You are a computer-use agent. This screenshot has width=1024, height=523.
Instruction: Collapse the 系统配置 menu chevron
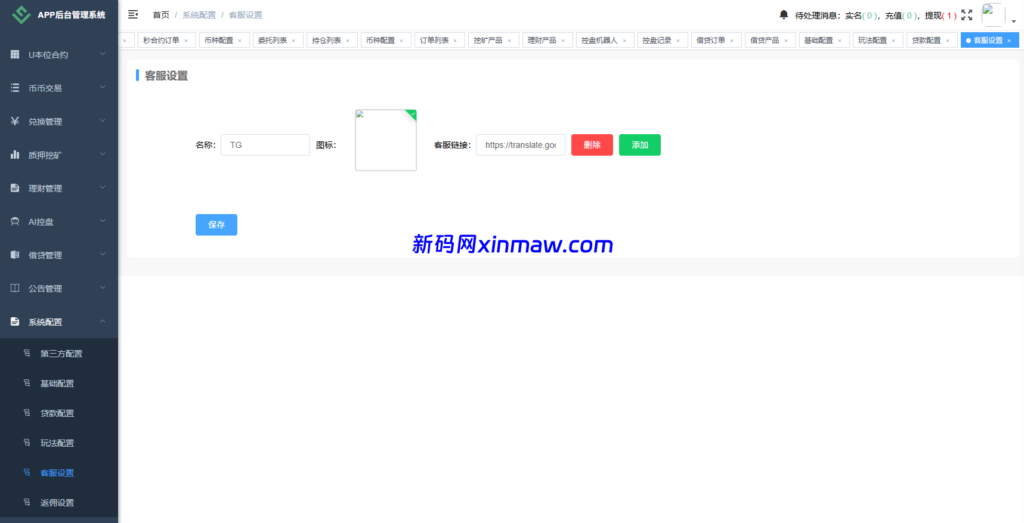[x=103, y=322]
